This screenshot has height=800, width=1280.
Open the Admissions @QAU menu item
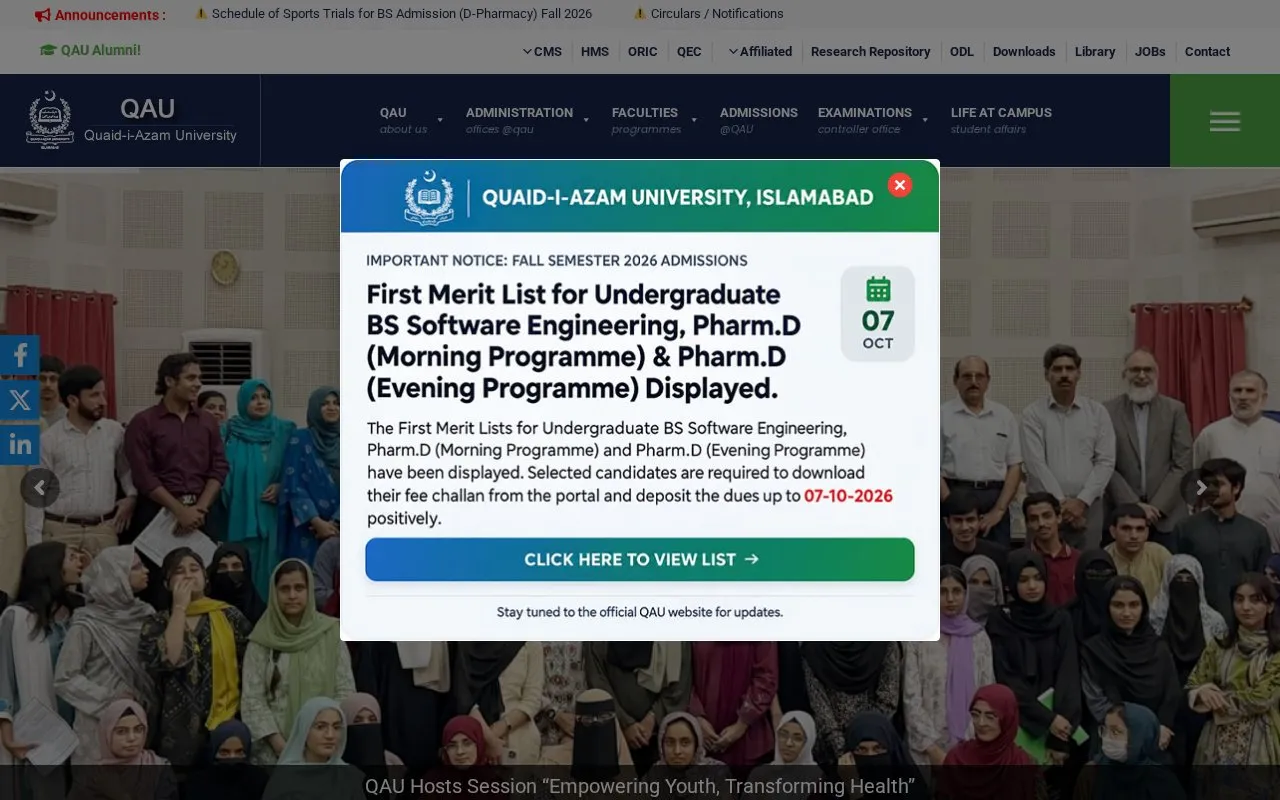pos(759,120)
